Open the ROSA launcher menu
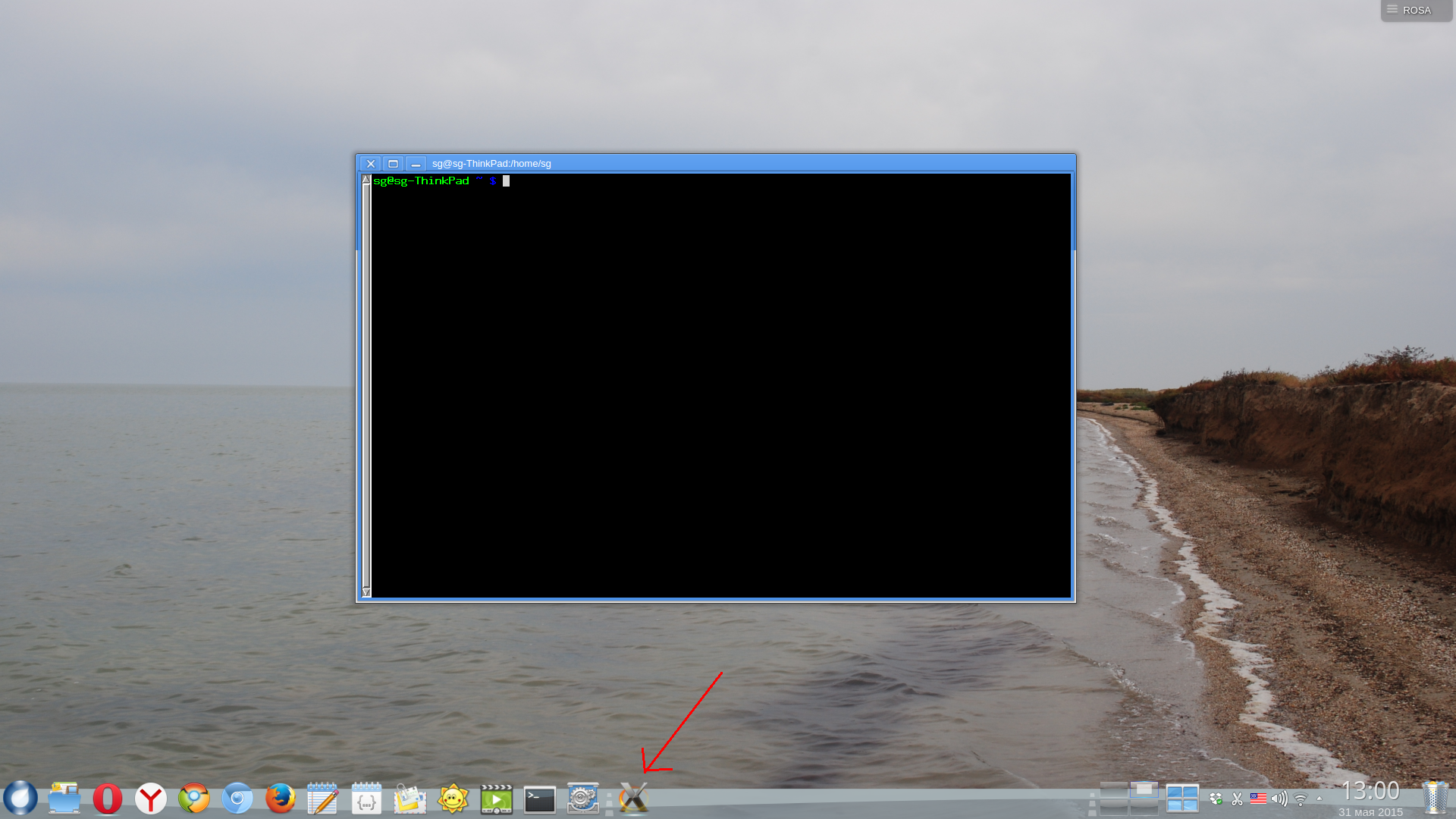Viewport: 1456px width, 819px height. tap(20, 799)
